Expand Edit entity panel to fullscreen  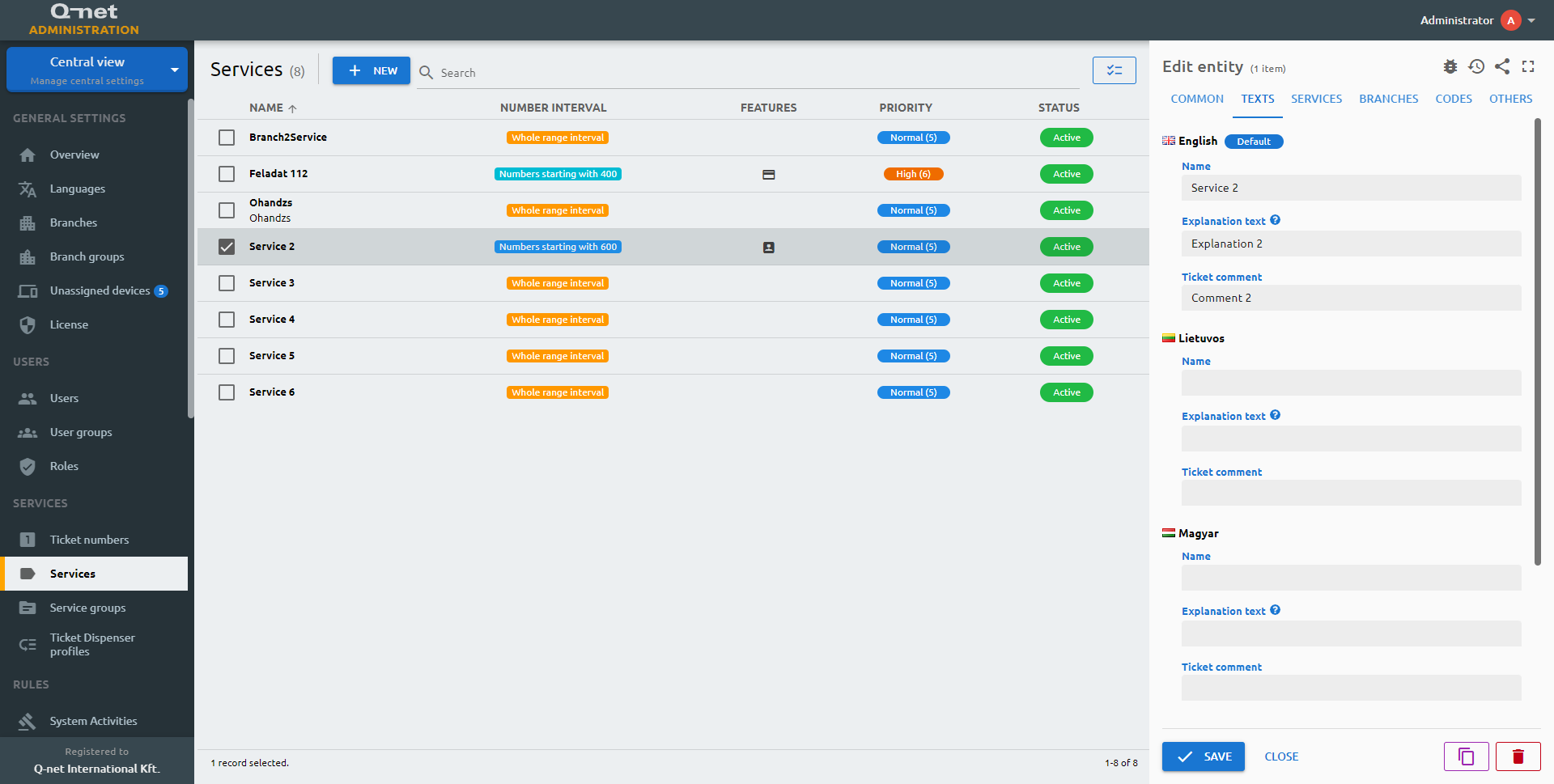coord(1528,66)
